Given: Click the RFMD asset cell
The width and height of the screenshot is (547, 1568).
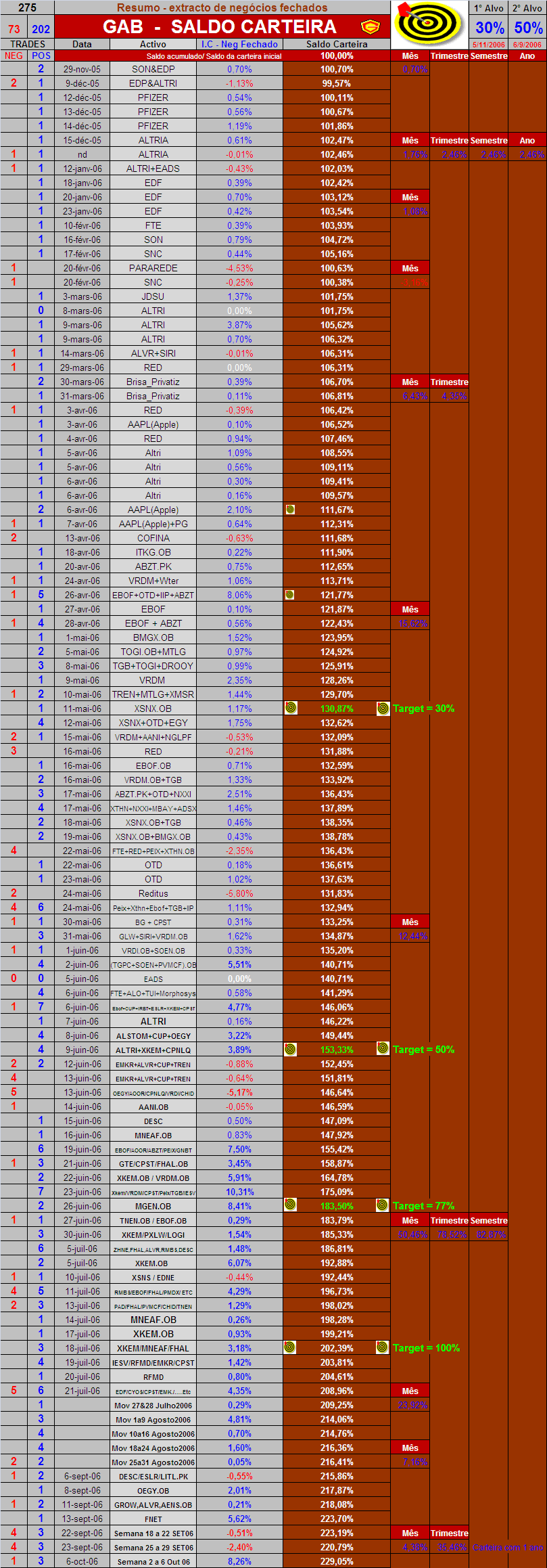Looking at the screenshot, I should coord(153,1376).
